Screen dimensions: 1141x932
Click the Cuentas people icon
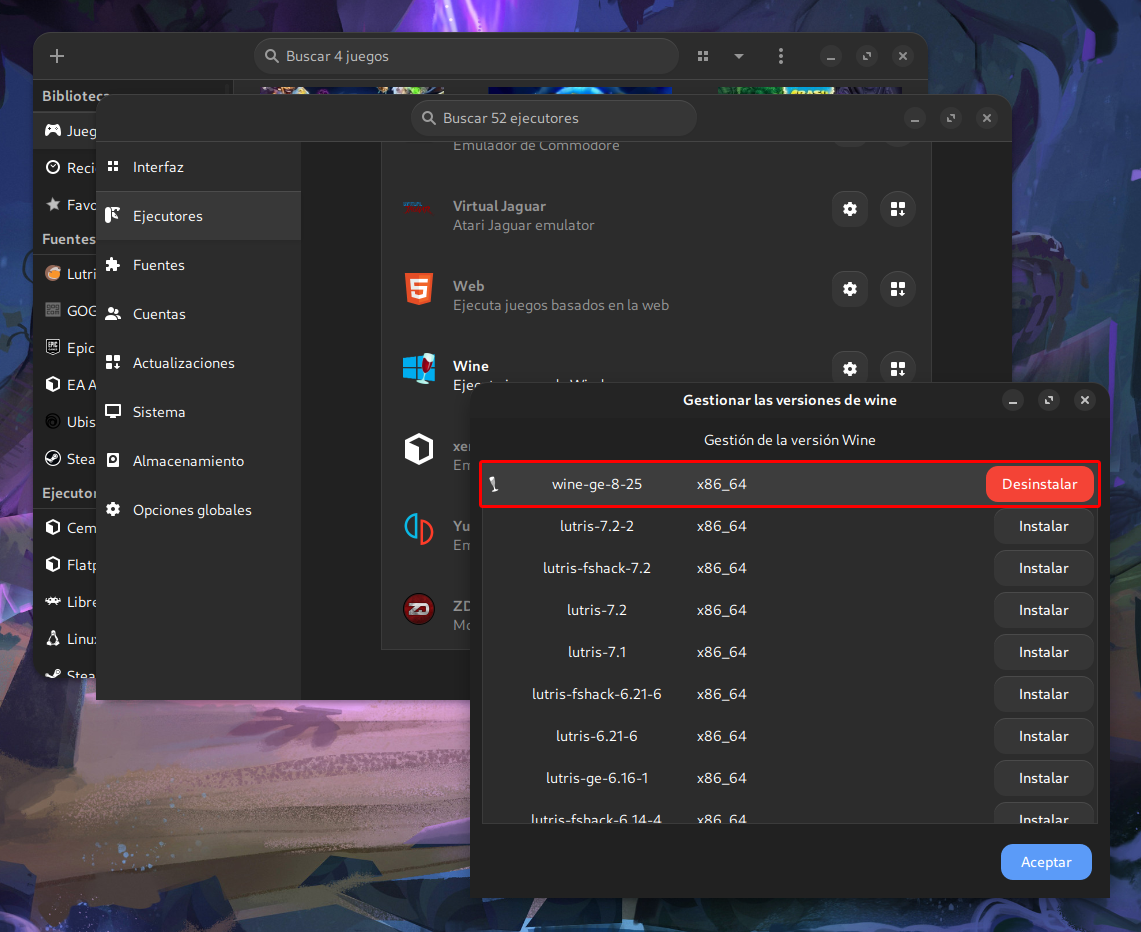pos(113,314)
